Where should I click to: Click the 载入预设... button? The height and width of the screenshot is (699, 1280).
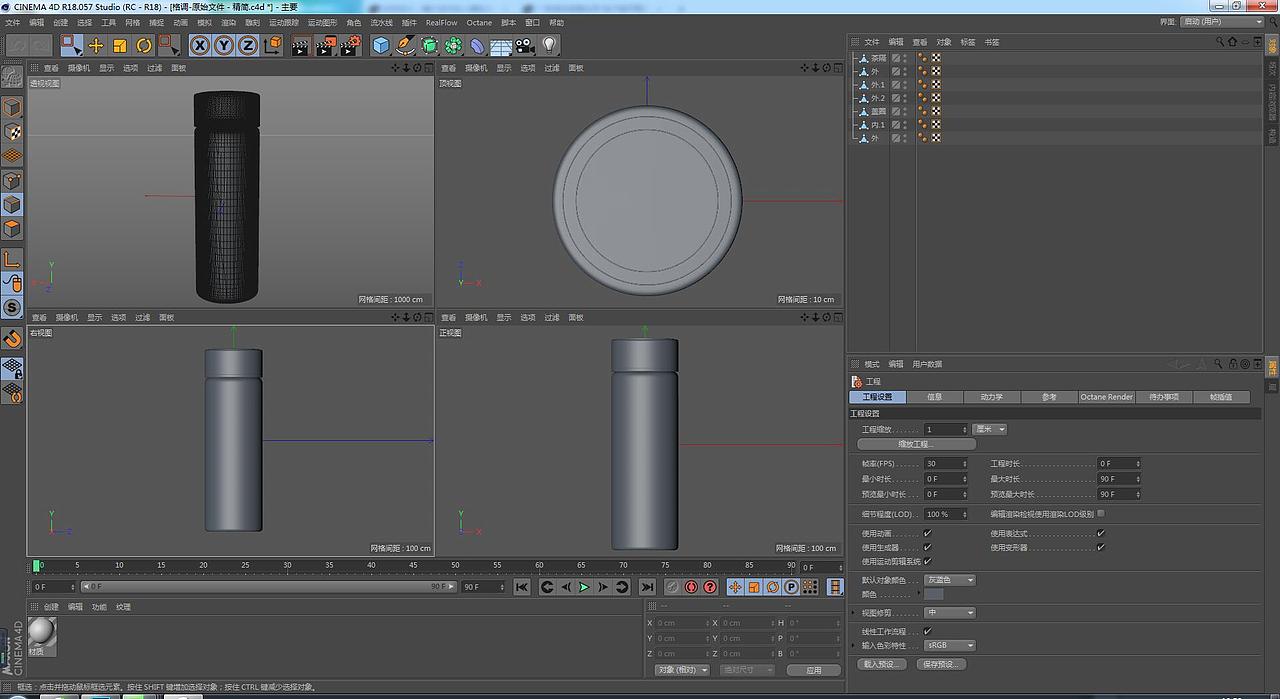click(883, 664)
